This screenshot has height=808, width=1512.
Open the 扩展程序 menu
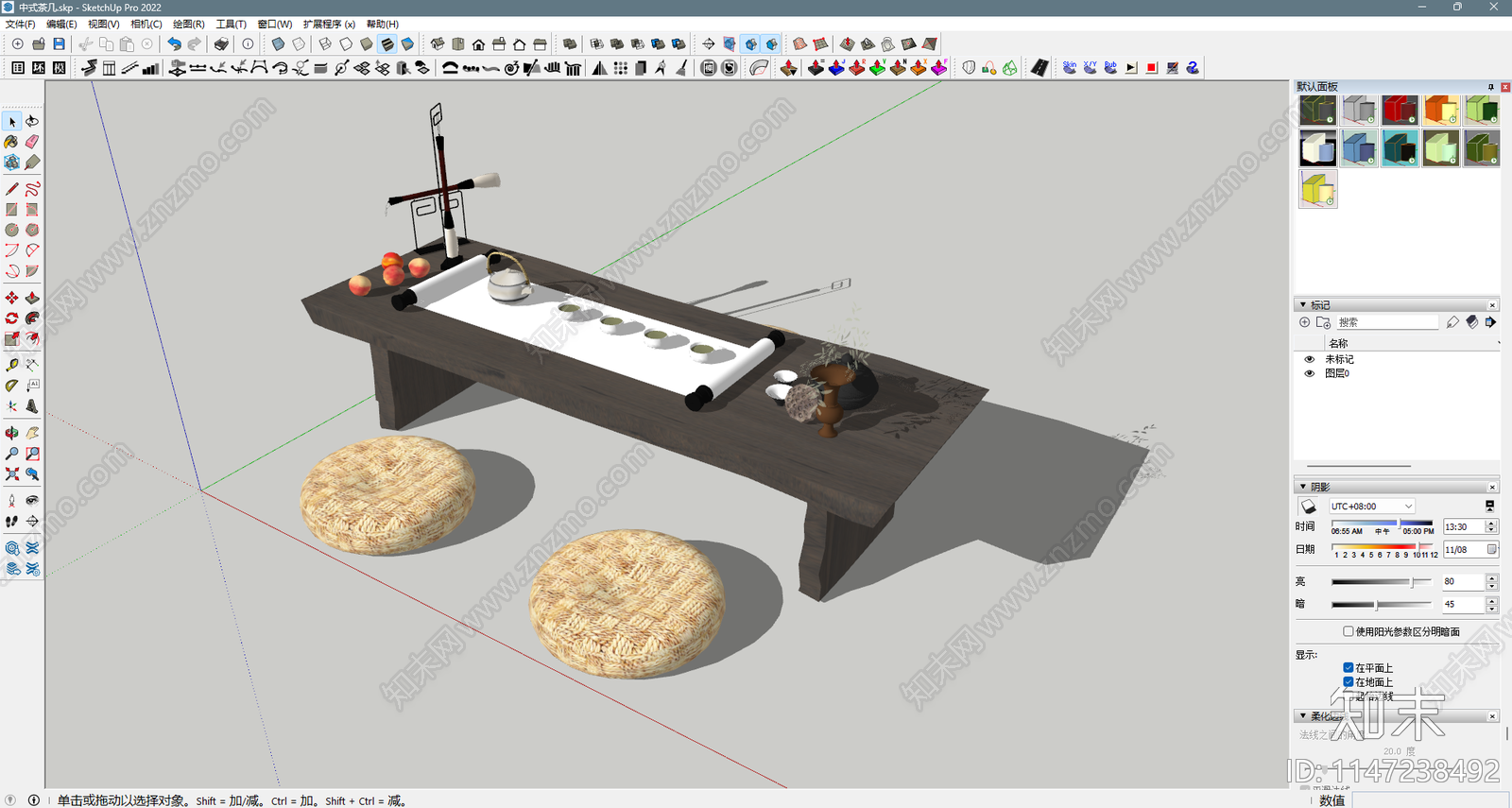pos(329,24)
